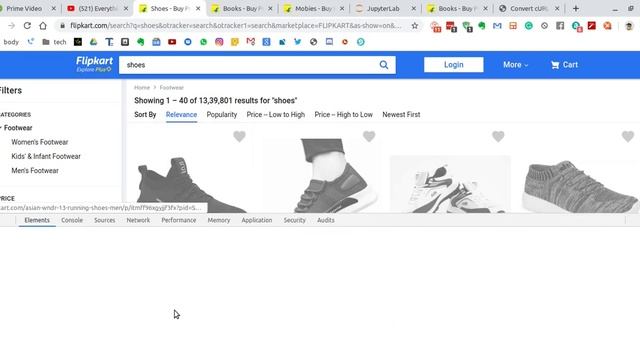Bookmark this page with the star icon
This screenshot has height=360, width=640.
tap(415, 26)
